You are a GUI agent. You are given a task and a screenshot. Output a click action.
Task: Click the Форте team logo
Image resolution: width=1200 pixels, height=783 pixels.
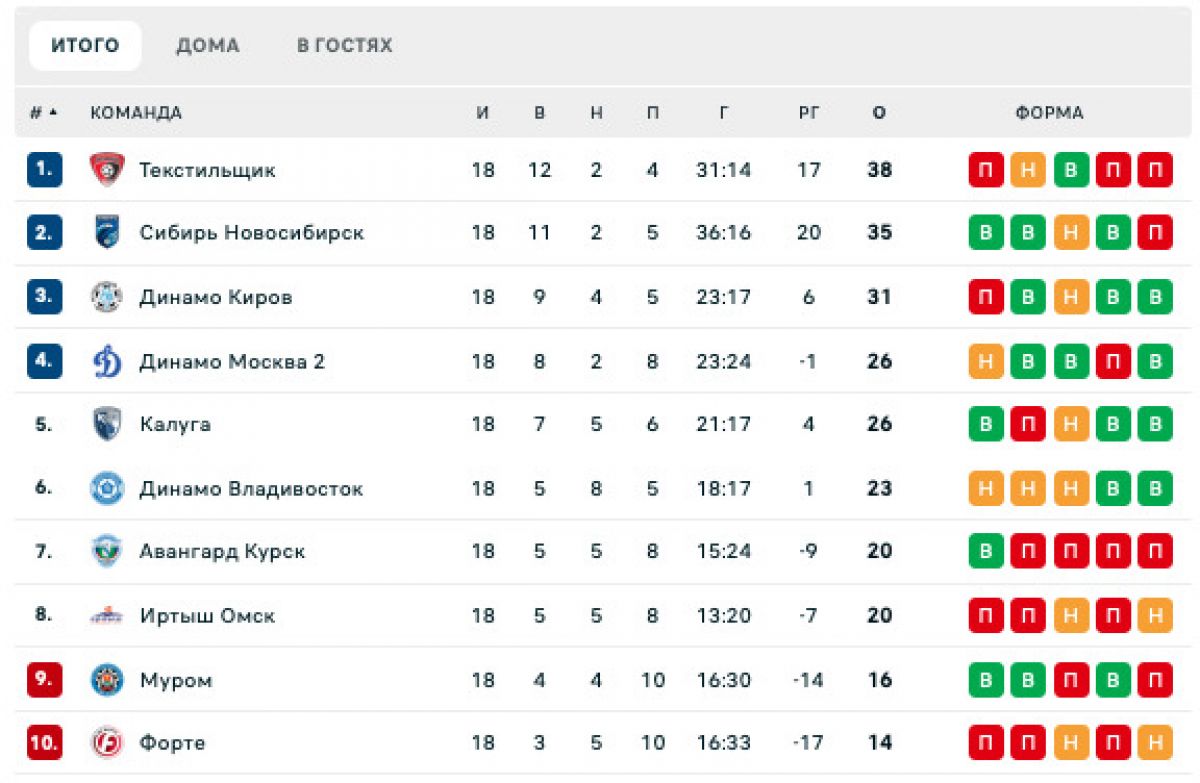[x=107, y=743]
